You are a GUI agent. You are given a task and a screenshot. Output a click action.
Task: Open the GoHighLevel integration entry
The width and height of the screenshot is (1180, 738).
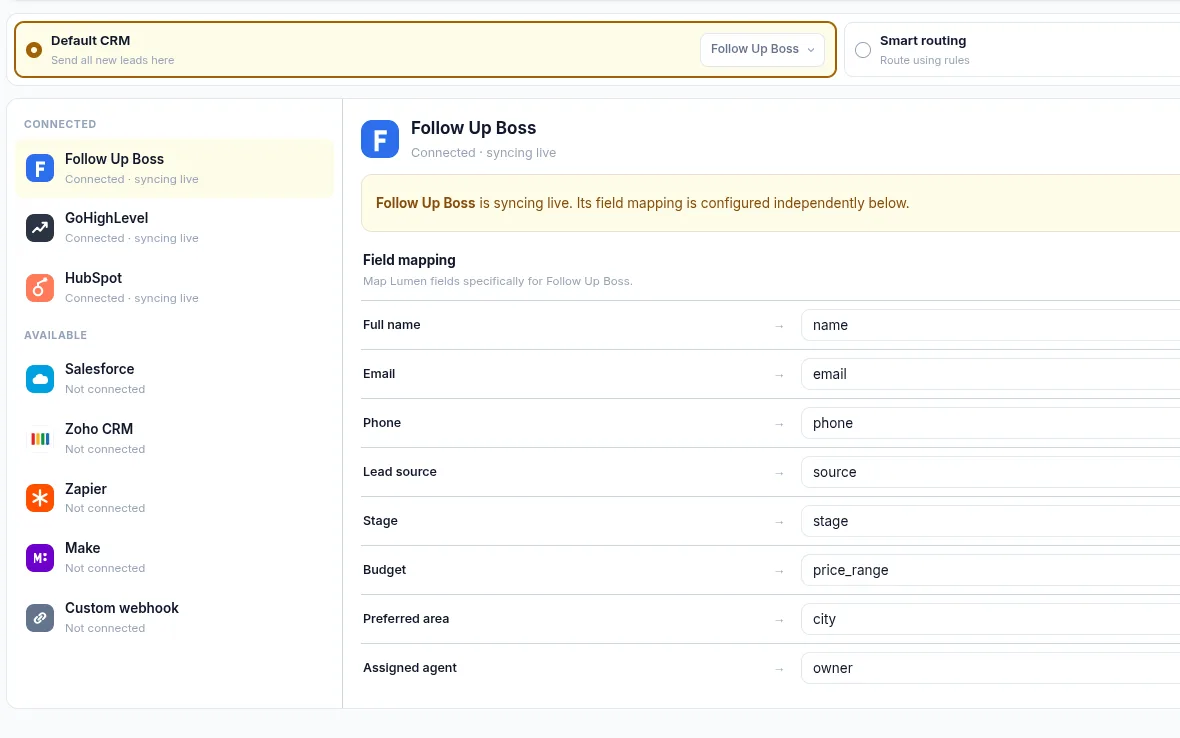175,227
